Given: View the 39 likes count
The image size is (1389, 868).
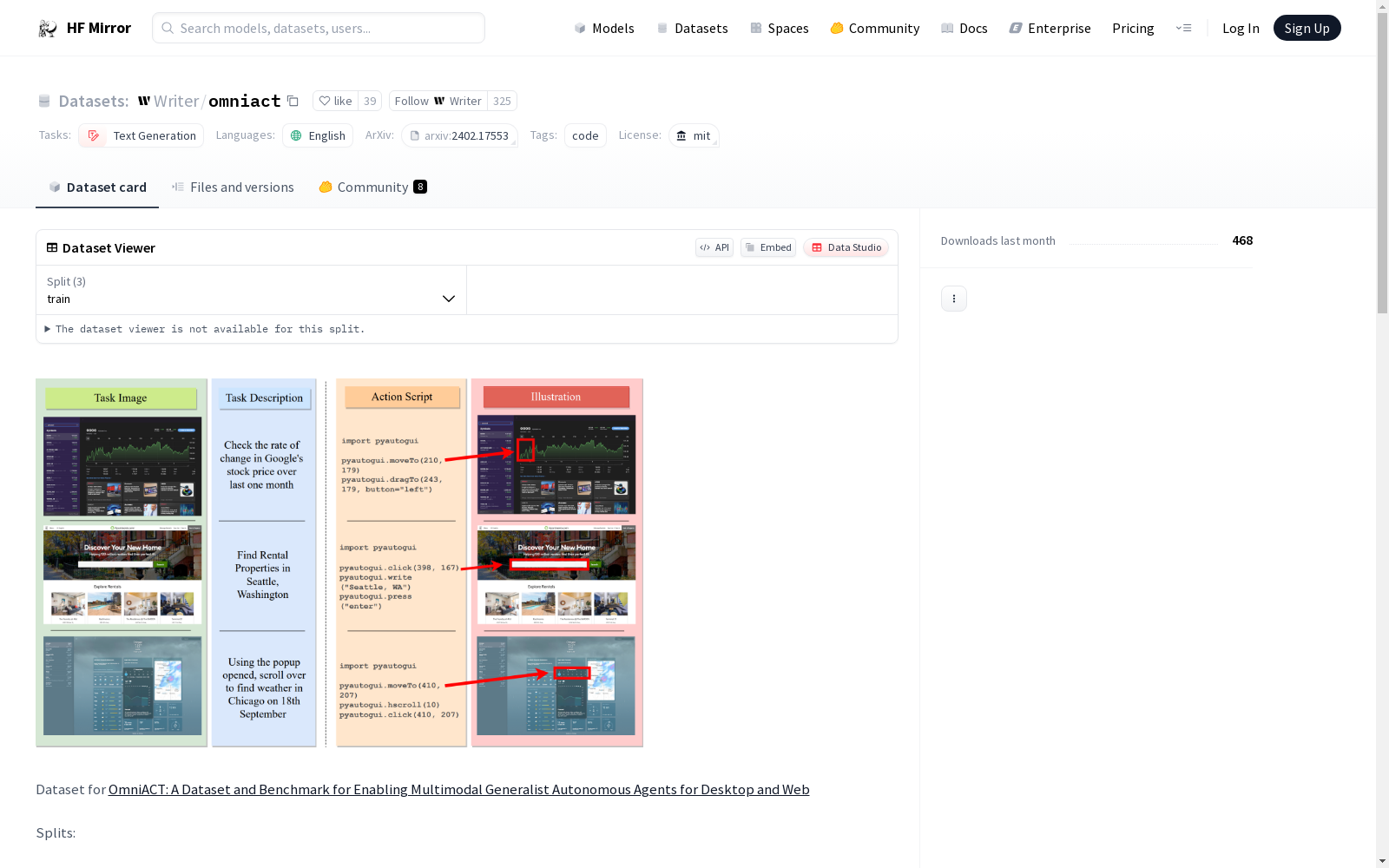Looking at the screenshot, I should (x=370, y=101).
